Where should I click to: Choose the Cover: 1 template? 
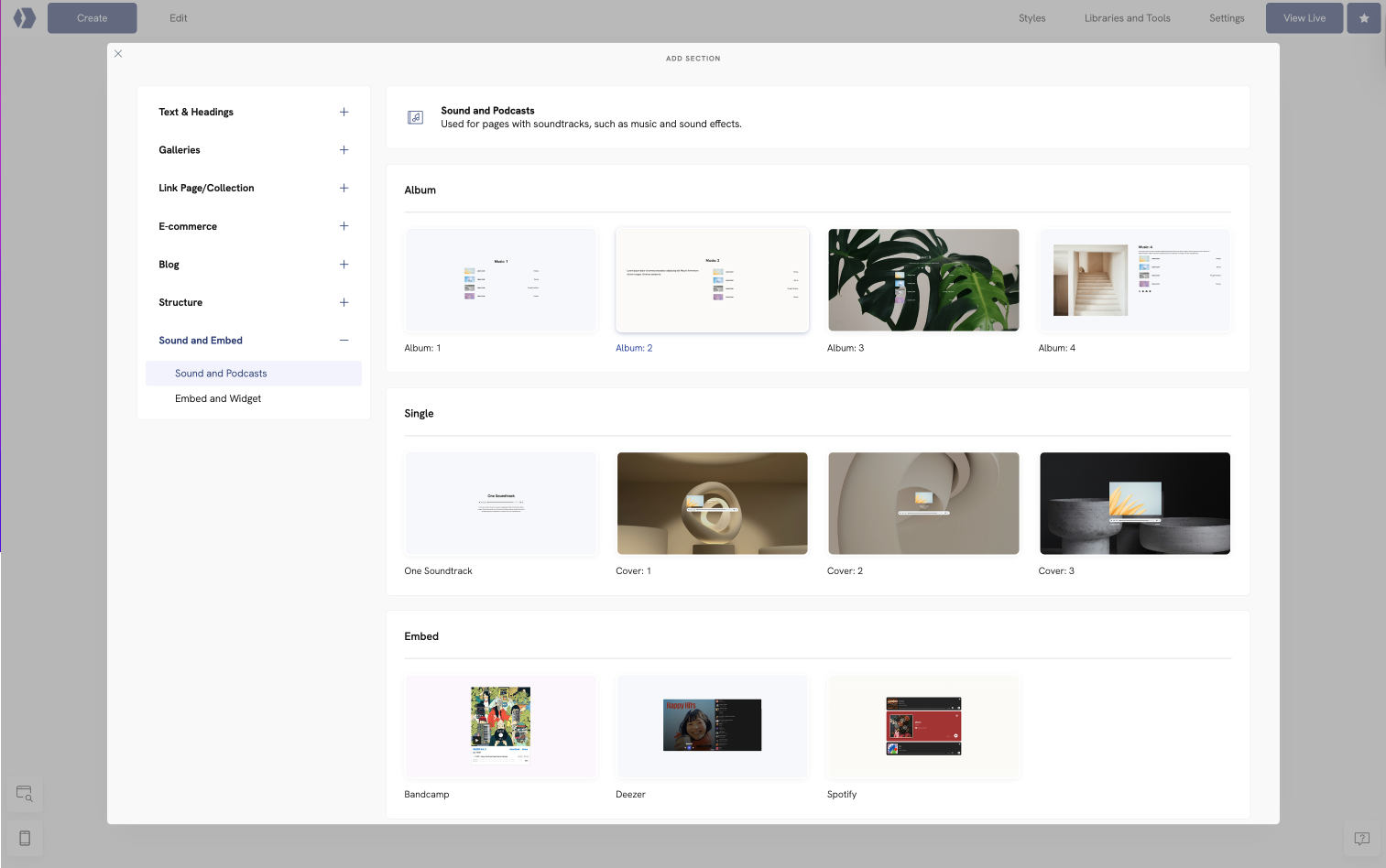click(x=712, y=503)
